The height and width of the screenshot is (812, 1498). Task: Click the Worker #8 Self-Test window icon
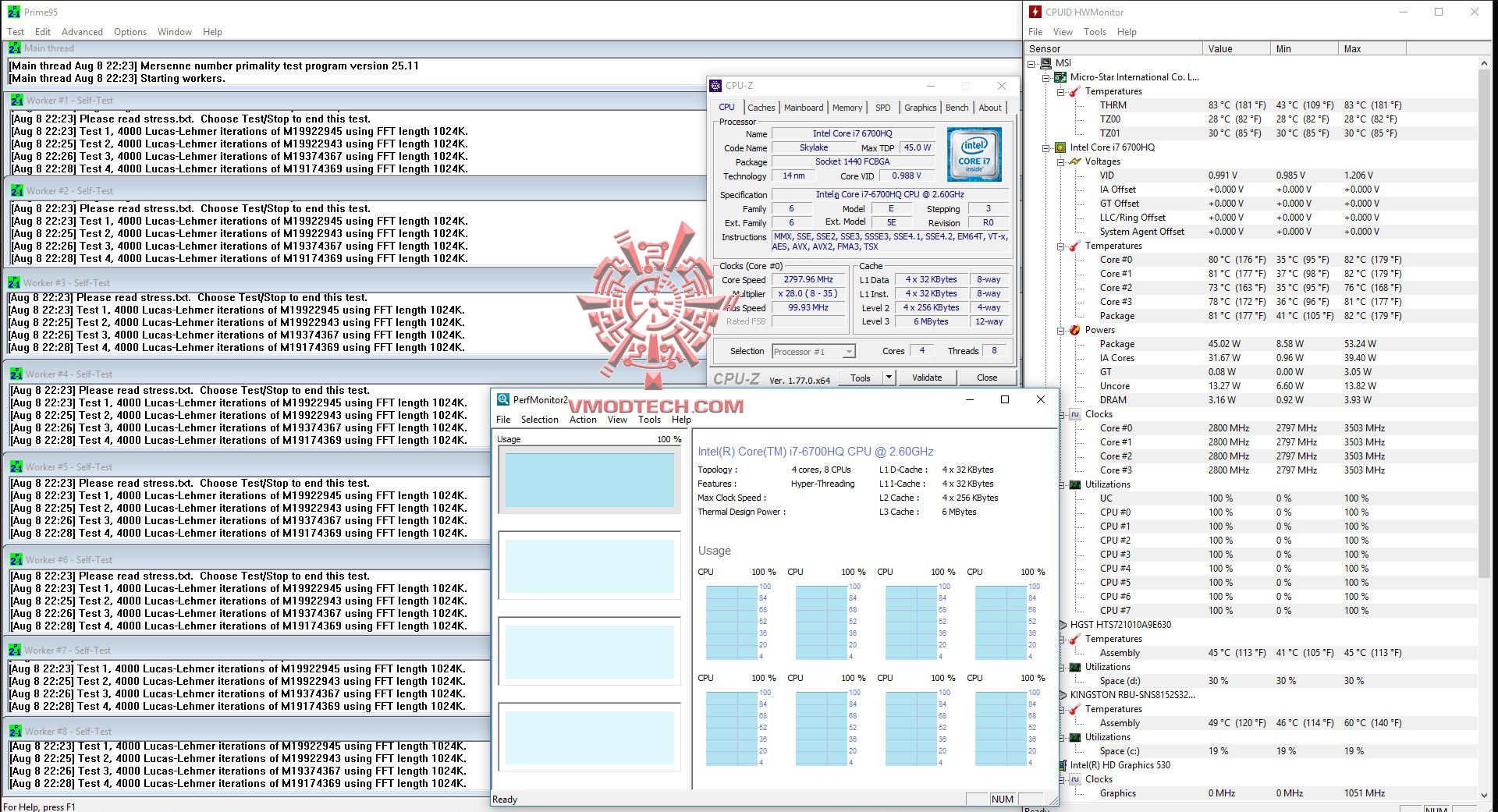click(16, 731)
